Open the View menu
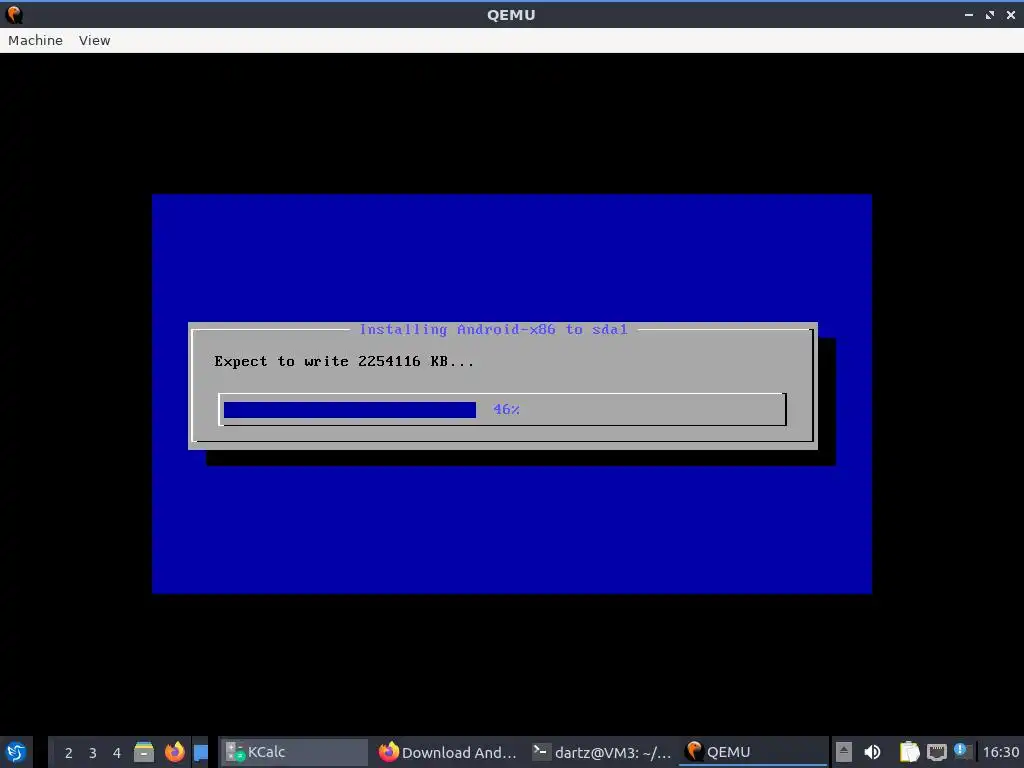 [95, 40]
